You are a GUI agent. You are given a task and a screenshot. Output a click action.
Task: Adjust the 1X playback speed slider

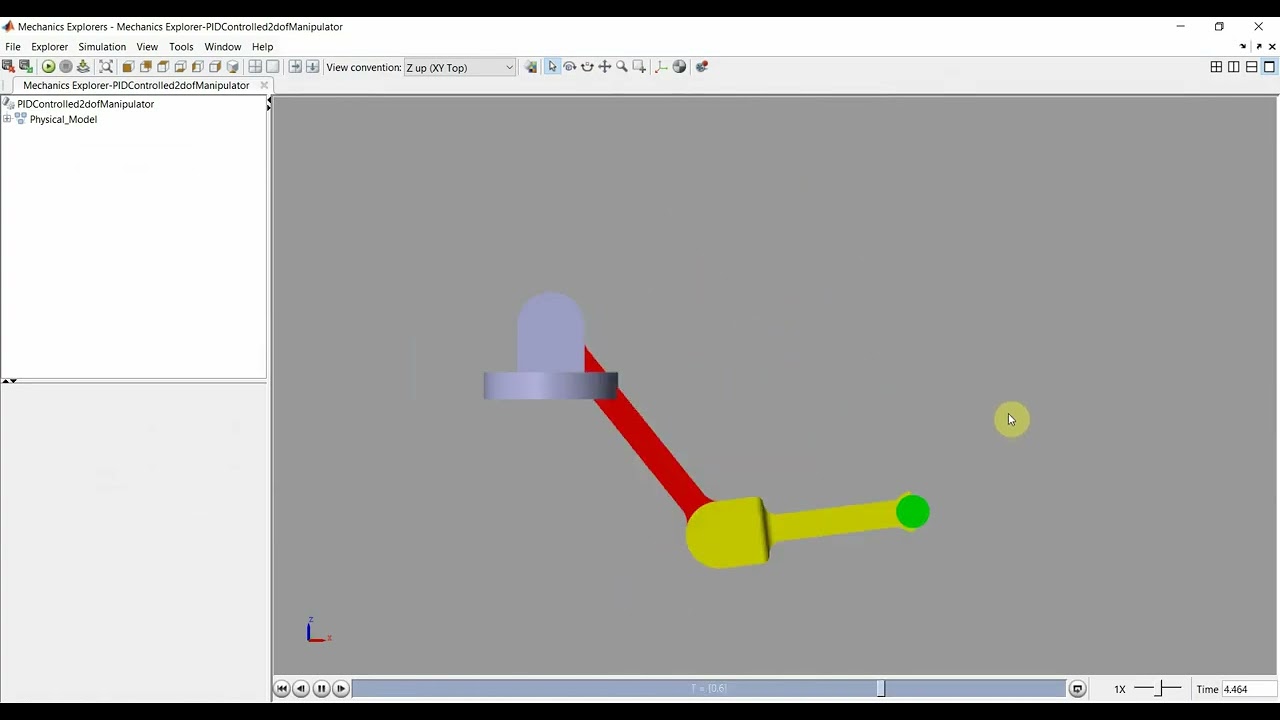coord(1158,689)
